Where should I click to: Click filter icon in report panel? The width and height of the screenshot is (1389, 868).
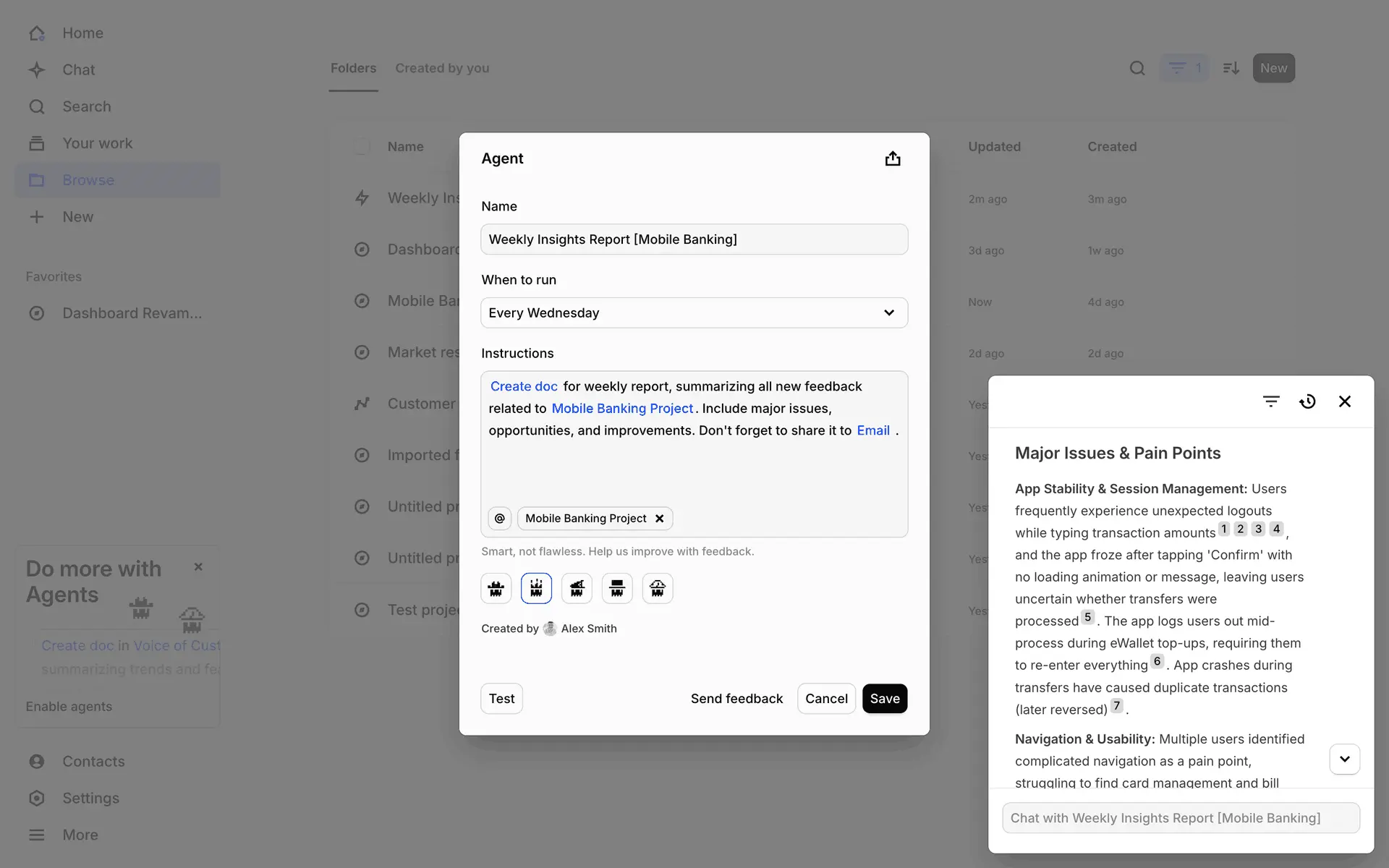pos(1271,401)
